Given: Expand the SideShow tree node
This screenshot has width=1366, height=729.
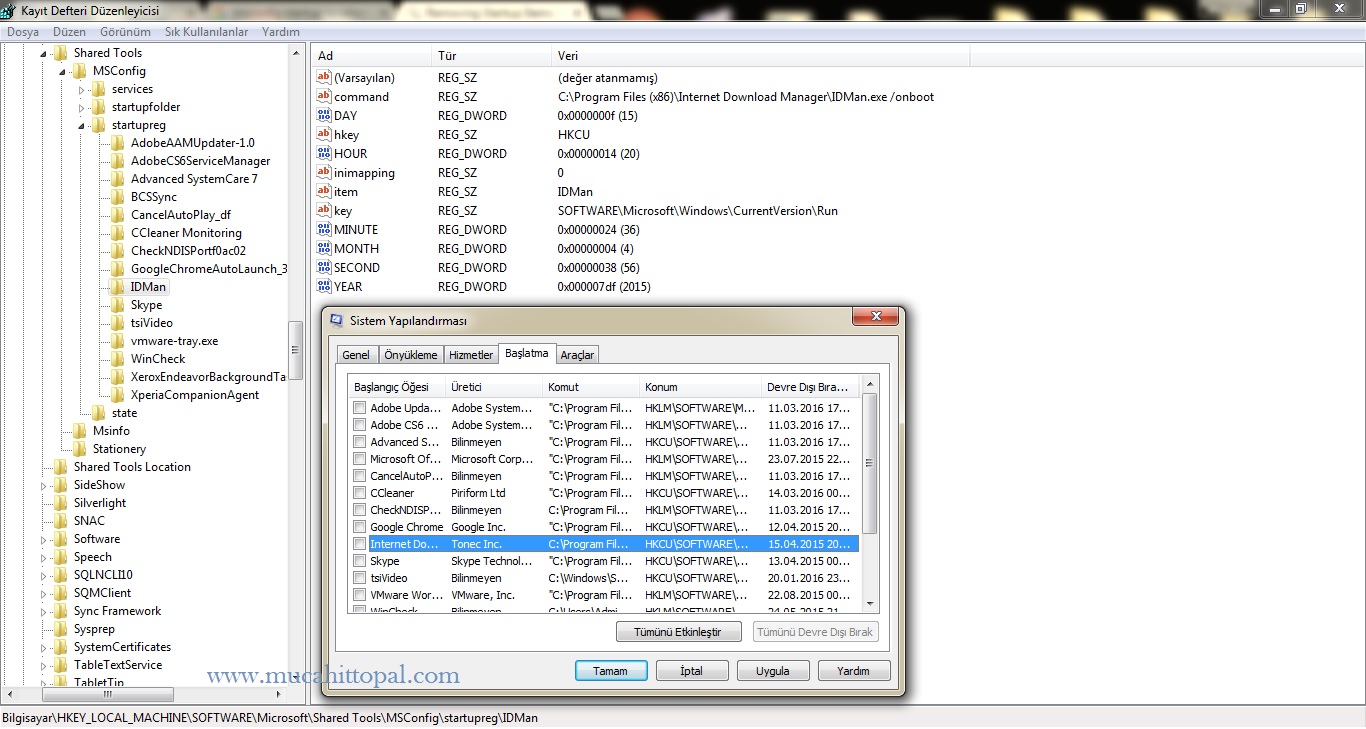Looking at the screenshot, I should [44, 486].
